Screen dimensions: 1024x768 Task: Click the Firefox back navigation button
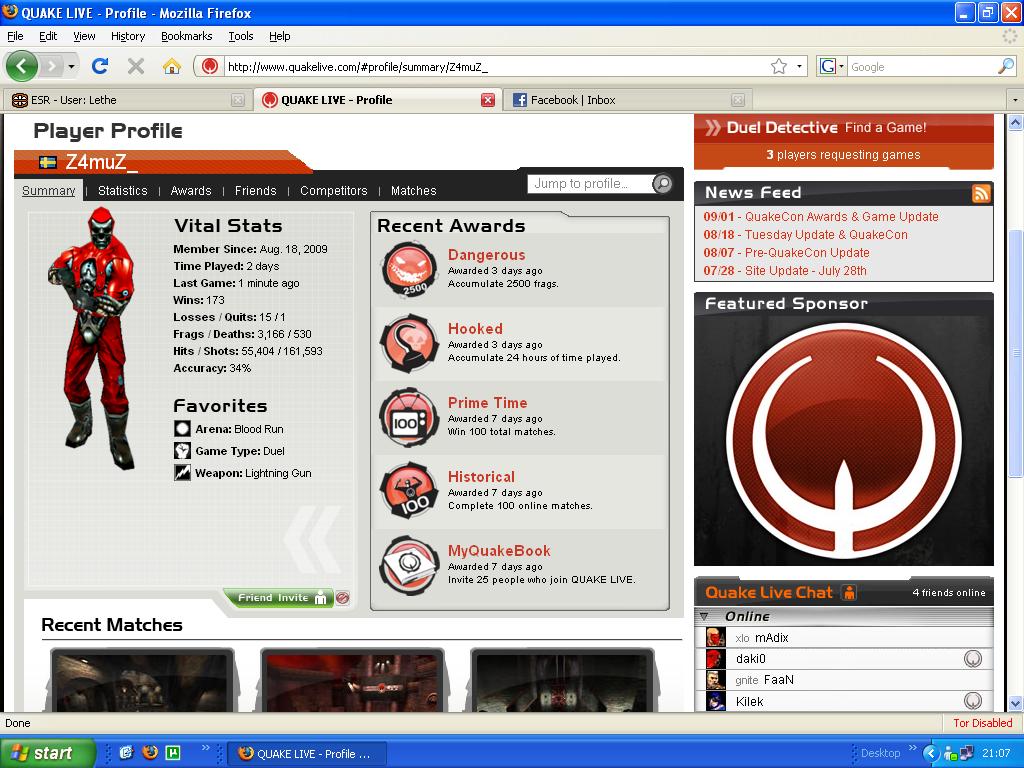[x=22, y=66]
